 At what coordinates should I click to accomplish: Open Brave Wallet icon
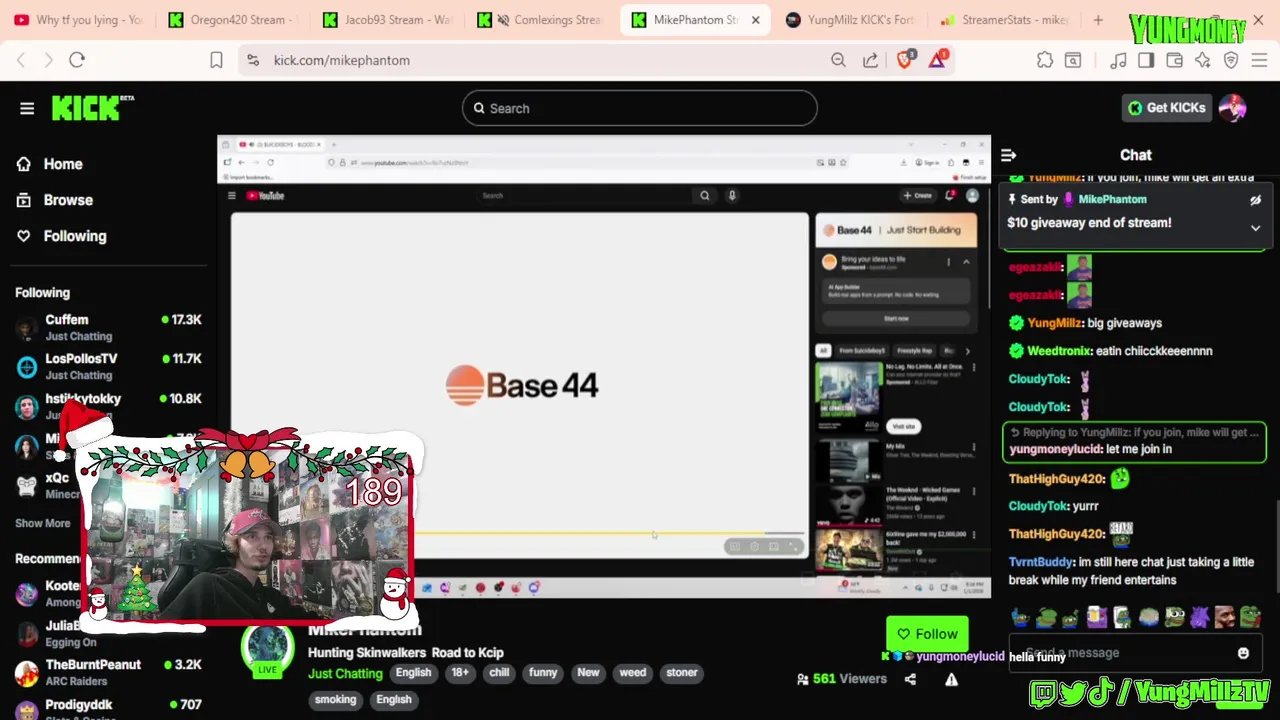(x=1174, y=60)
